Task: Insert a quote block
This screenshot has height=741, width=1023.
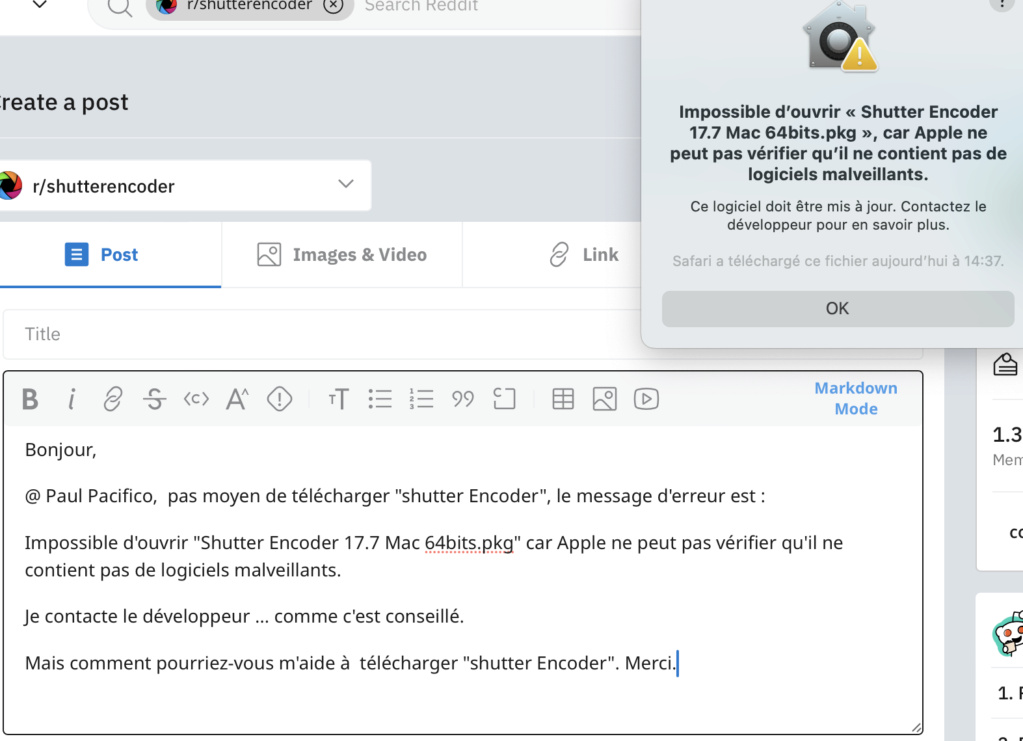Action: click(463, 399)
